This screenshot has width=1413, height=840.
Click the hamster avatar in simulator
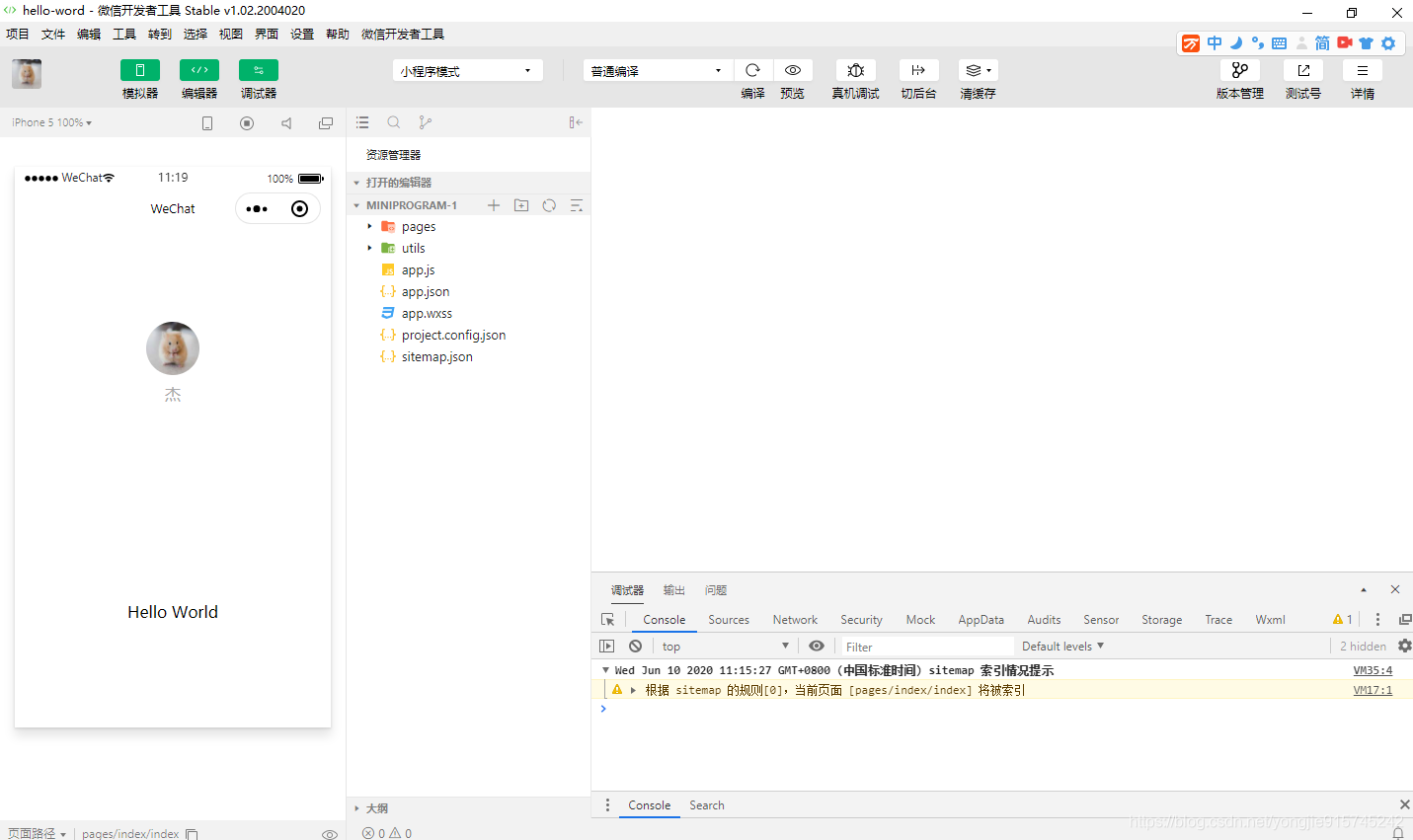[173, 348]
